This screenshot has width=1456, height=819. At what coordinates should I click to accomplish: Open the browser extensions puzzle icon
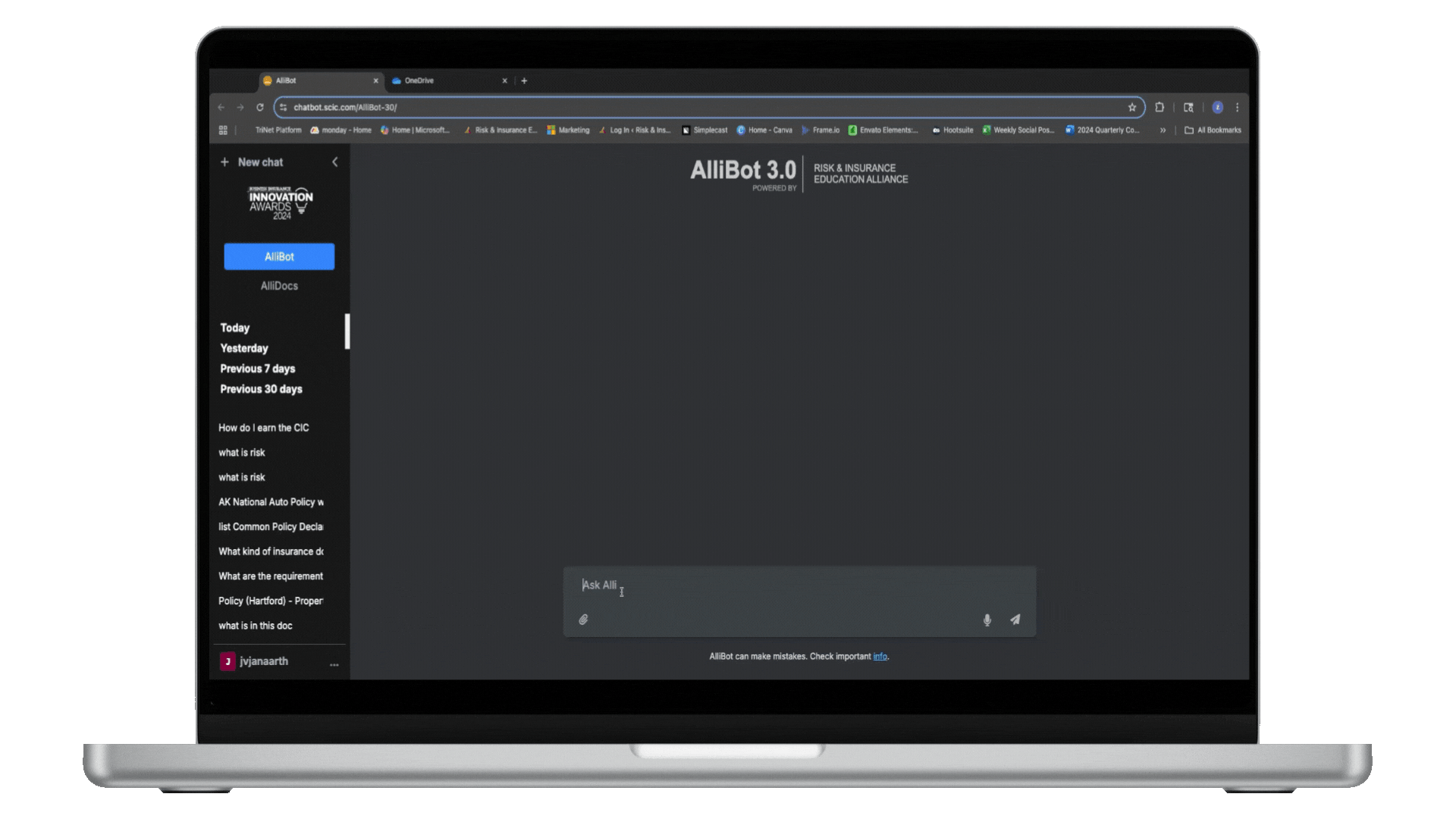pos(1159,108)
